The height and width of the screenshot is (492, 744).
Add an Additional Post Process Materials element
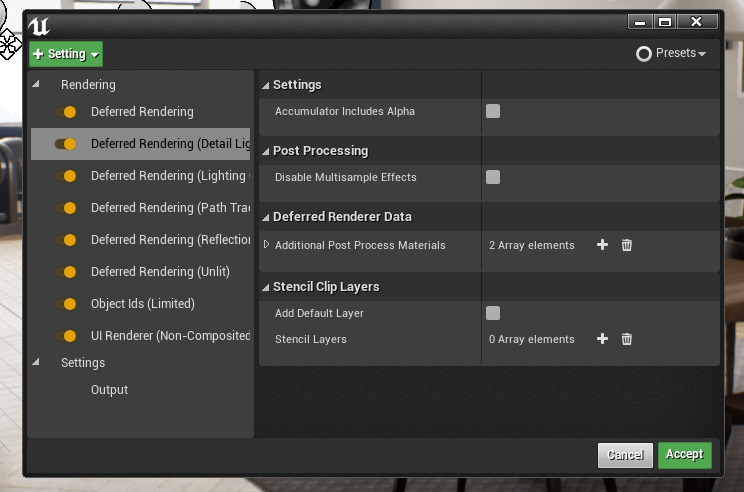[602, 245]
